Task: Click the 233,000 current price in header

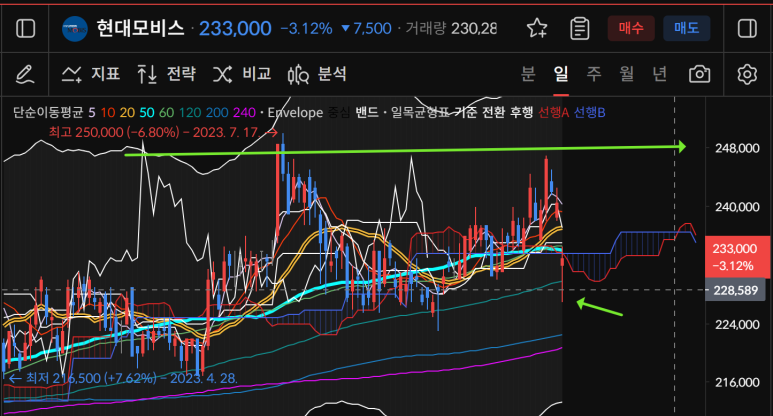Action: click(235, 29)
